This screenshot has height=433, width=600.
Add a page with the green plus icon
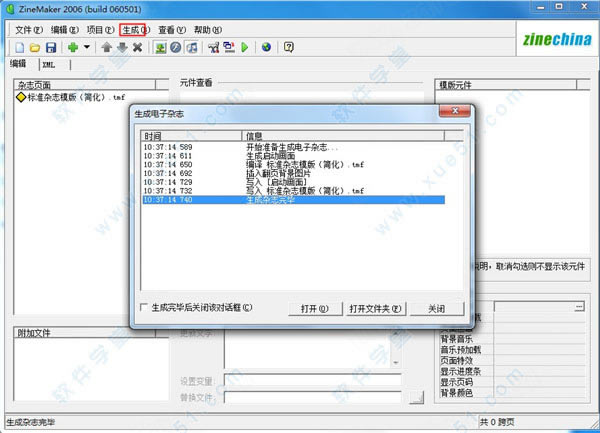tap(73, 47)
